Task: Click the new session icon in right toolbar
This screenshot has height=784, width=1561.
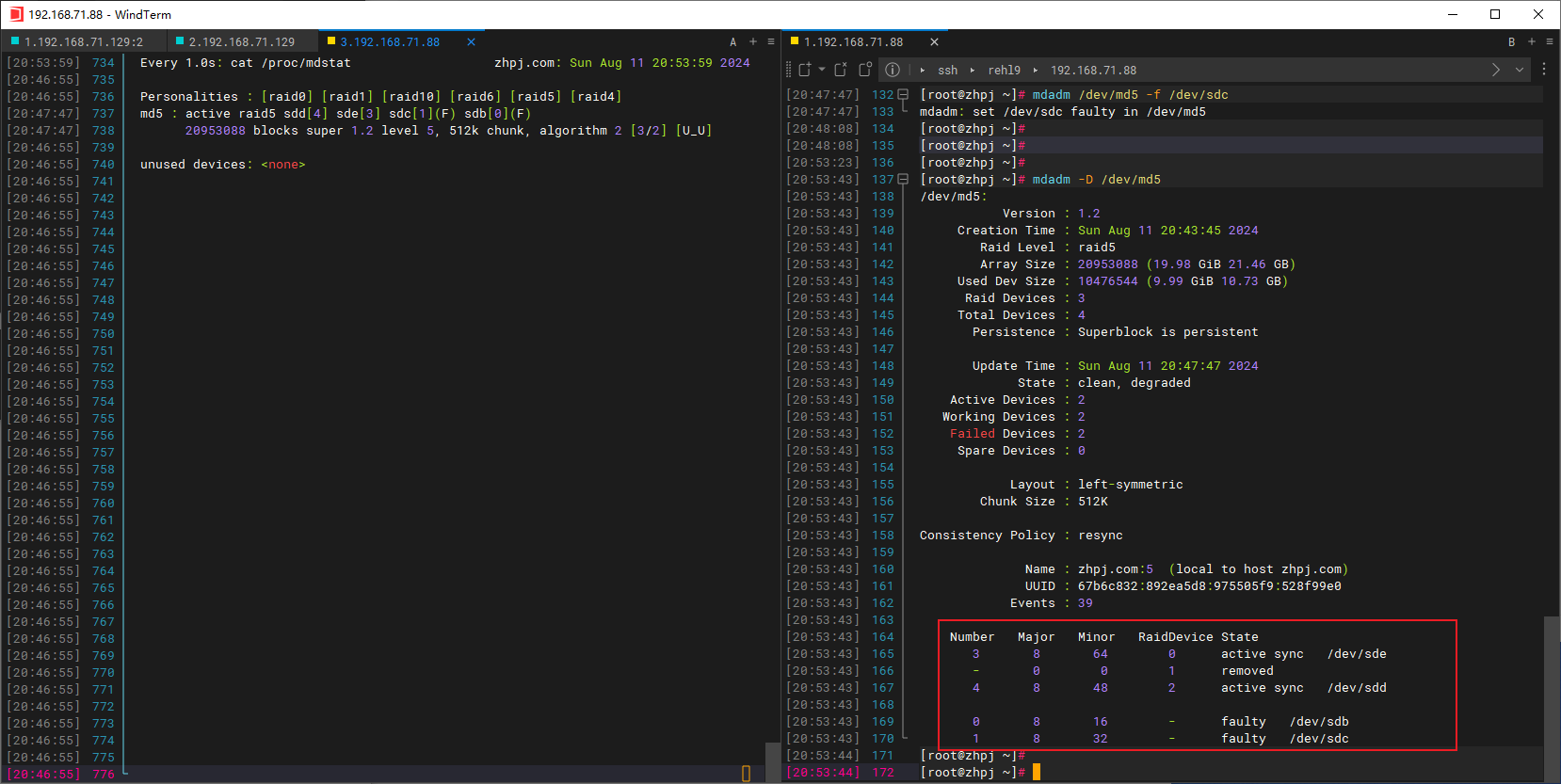Action: tap(805, 70)
